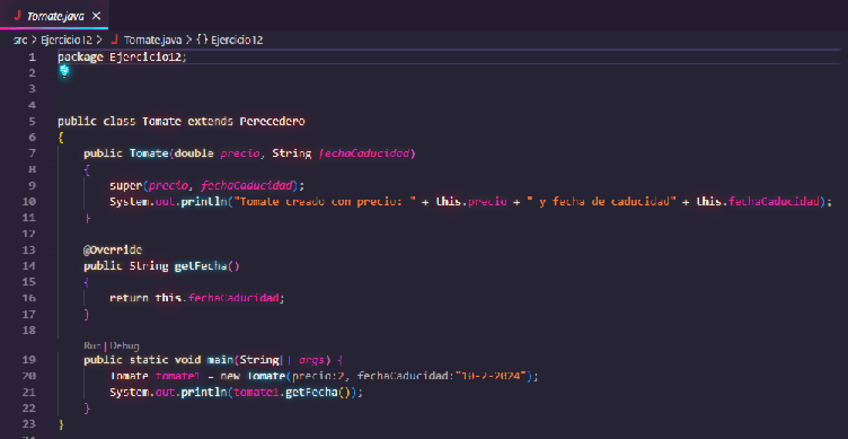Click the Java icon in the breadcrumb bar
848x439 pixels.
114,40
